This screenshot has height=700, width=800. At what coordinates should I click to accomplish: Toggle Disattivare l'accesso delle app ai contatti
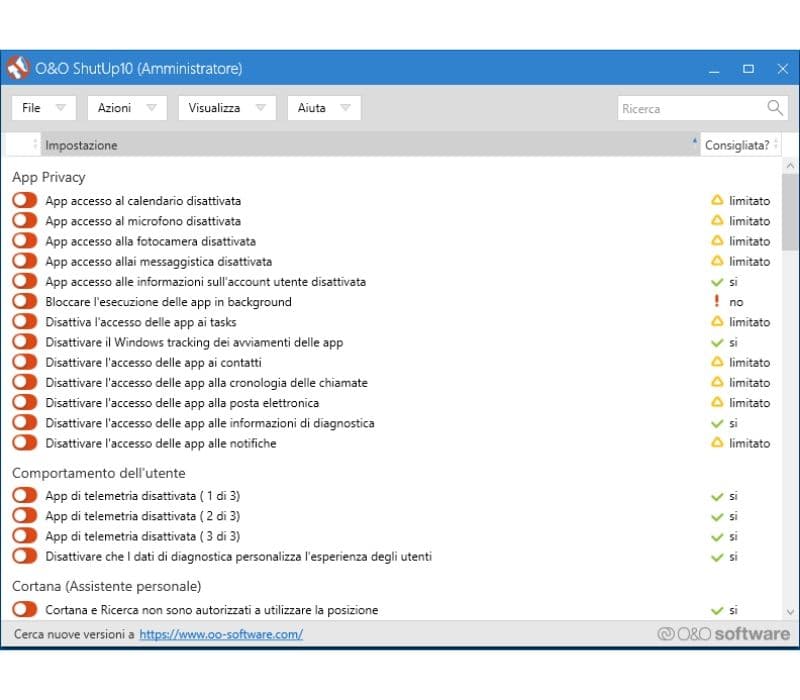[x=25, y=362]
